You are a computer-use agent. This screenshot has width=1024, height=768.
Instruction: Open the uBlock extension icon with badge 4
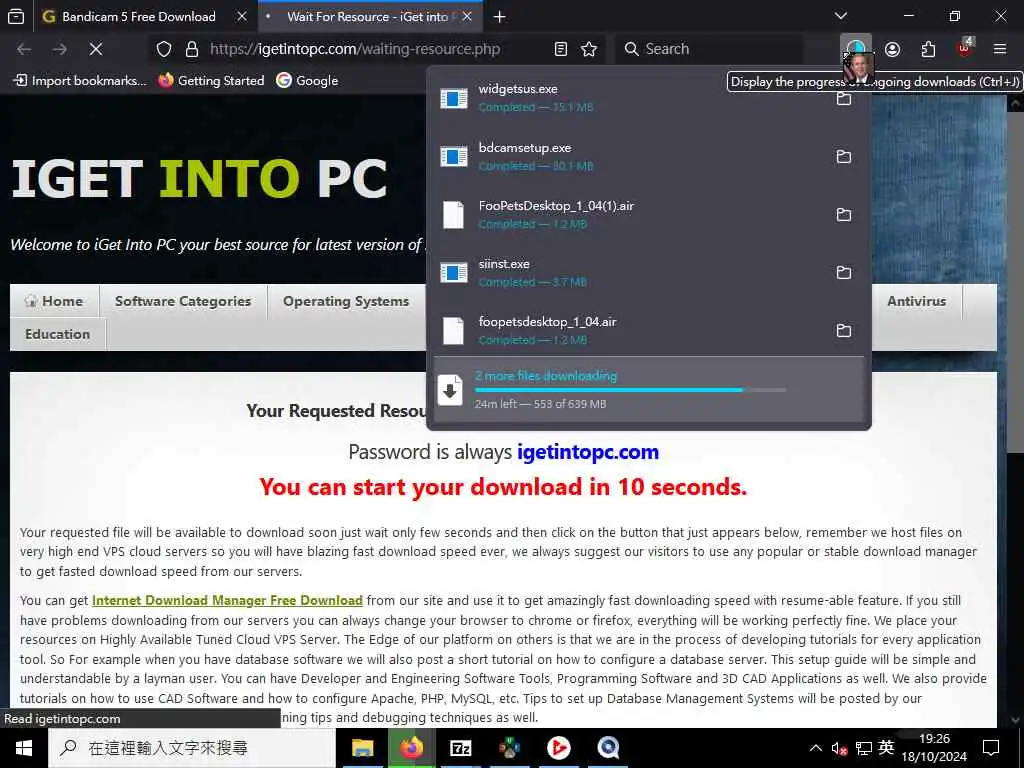point(965,48)
